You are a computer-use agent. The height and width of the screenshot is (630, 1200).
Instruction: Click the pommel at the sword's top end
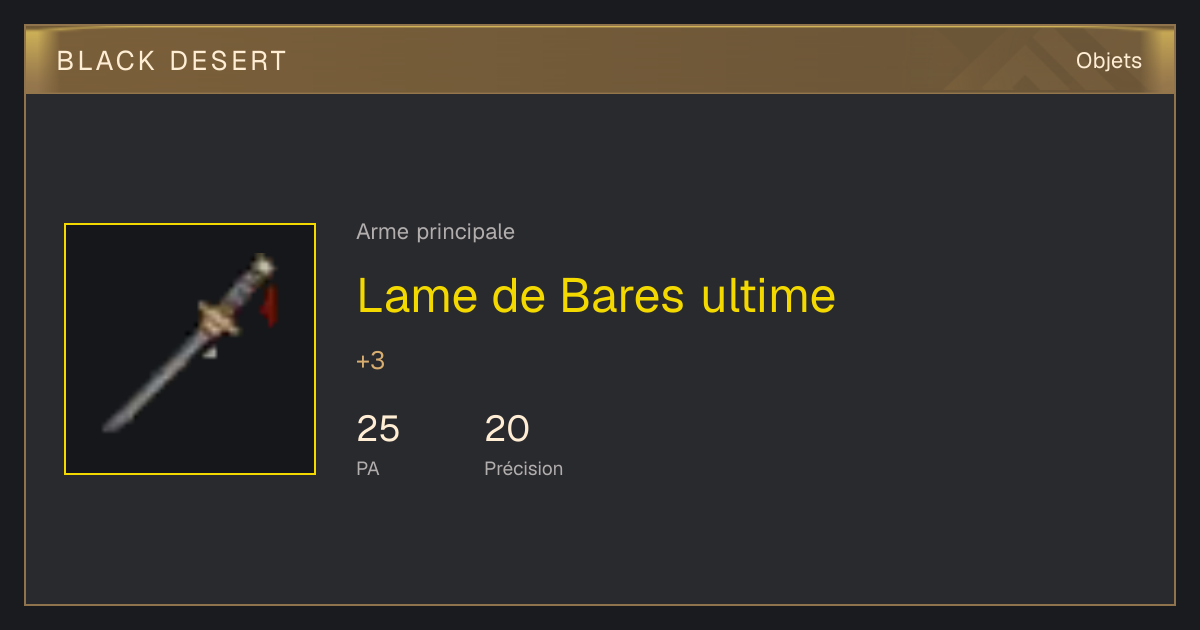[263, 265]
